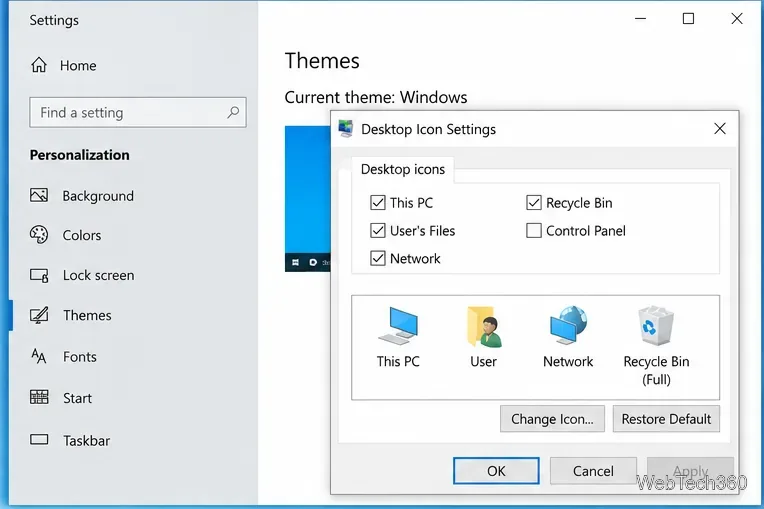Click the magnifier icon in search box
This screenshot has height=509, width=764.
coord(233,113)
